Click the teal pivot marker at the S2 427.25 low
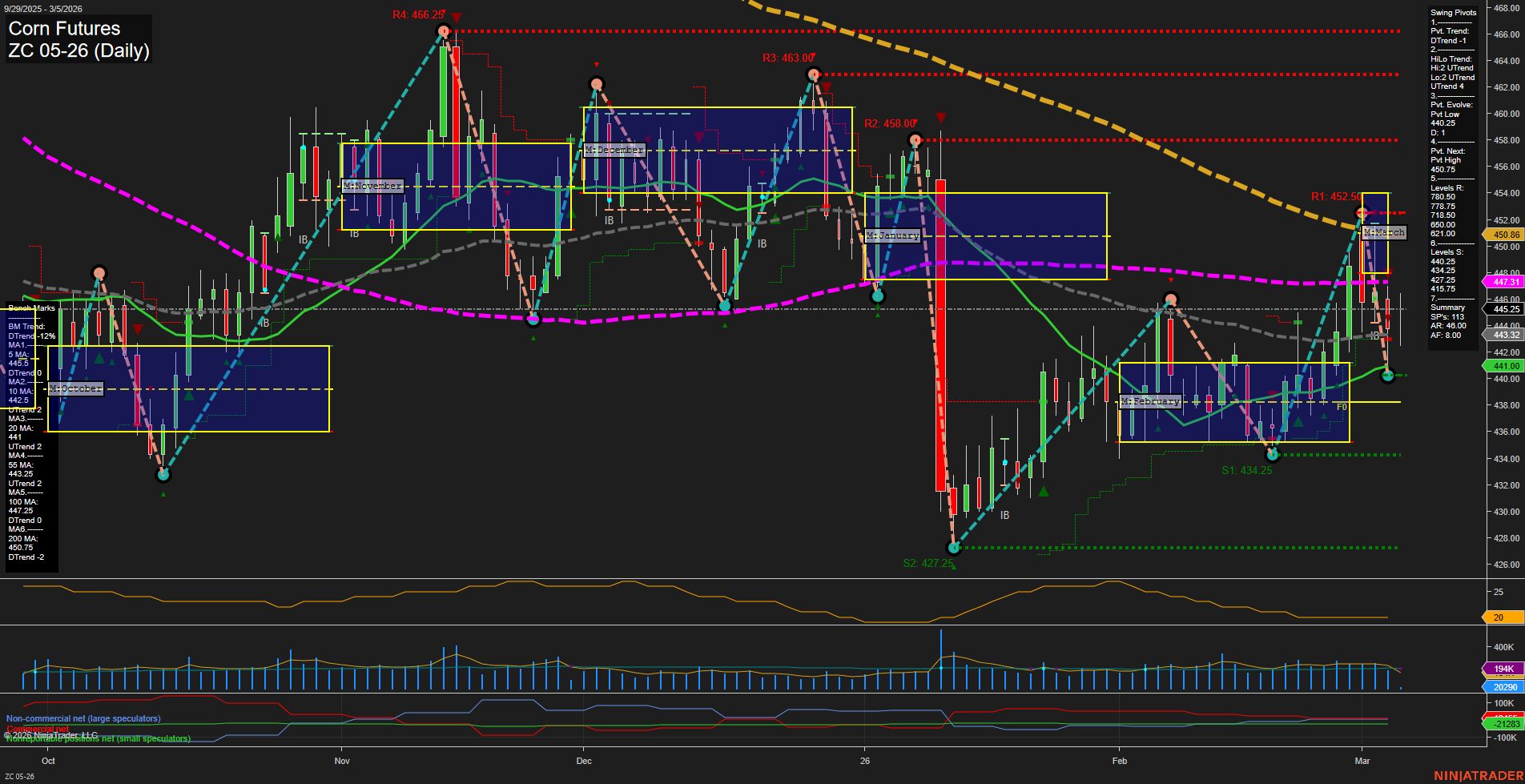 (954, 548)
